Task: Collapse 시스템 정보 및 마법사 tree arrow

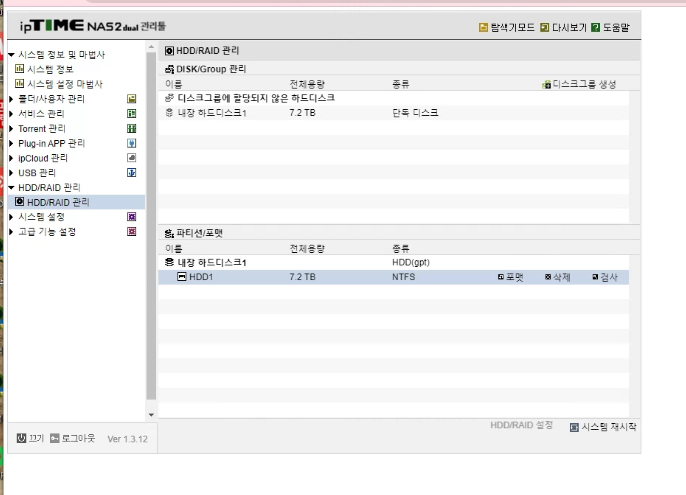Action: [x=11, y=55]
